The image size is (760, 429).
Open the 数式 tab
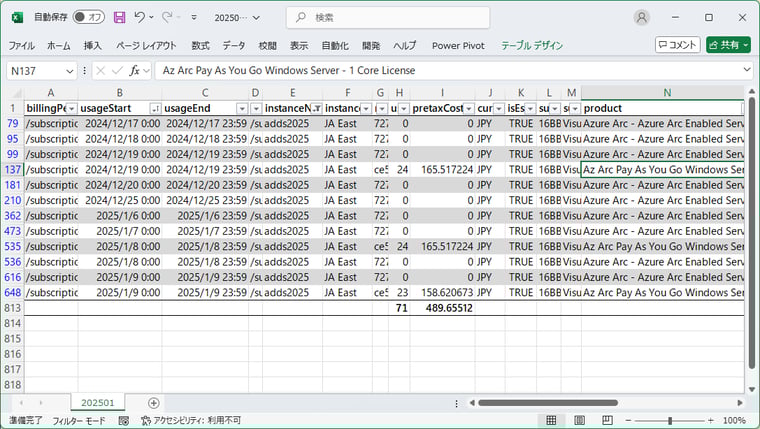[200, 46]
